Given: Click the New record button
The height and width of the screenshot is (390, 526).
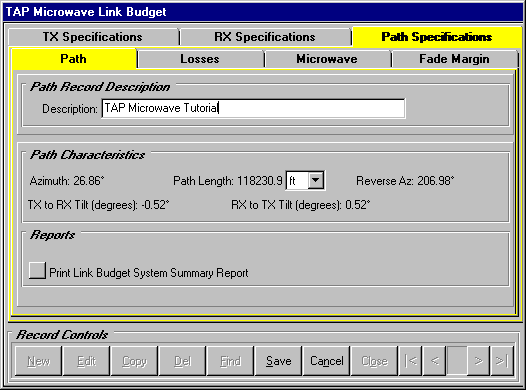Looking at the screenshot, I should [39, 361].
